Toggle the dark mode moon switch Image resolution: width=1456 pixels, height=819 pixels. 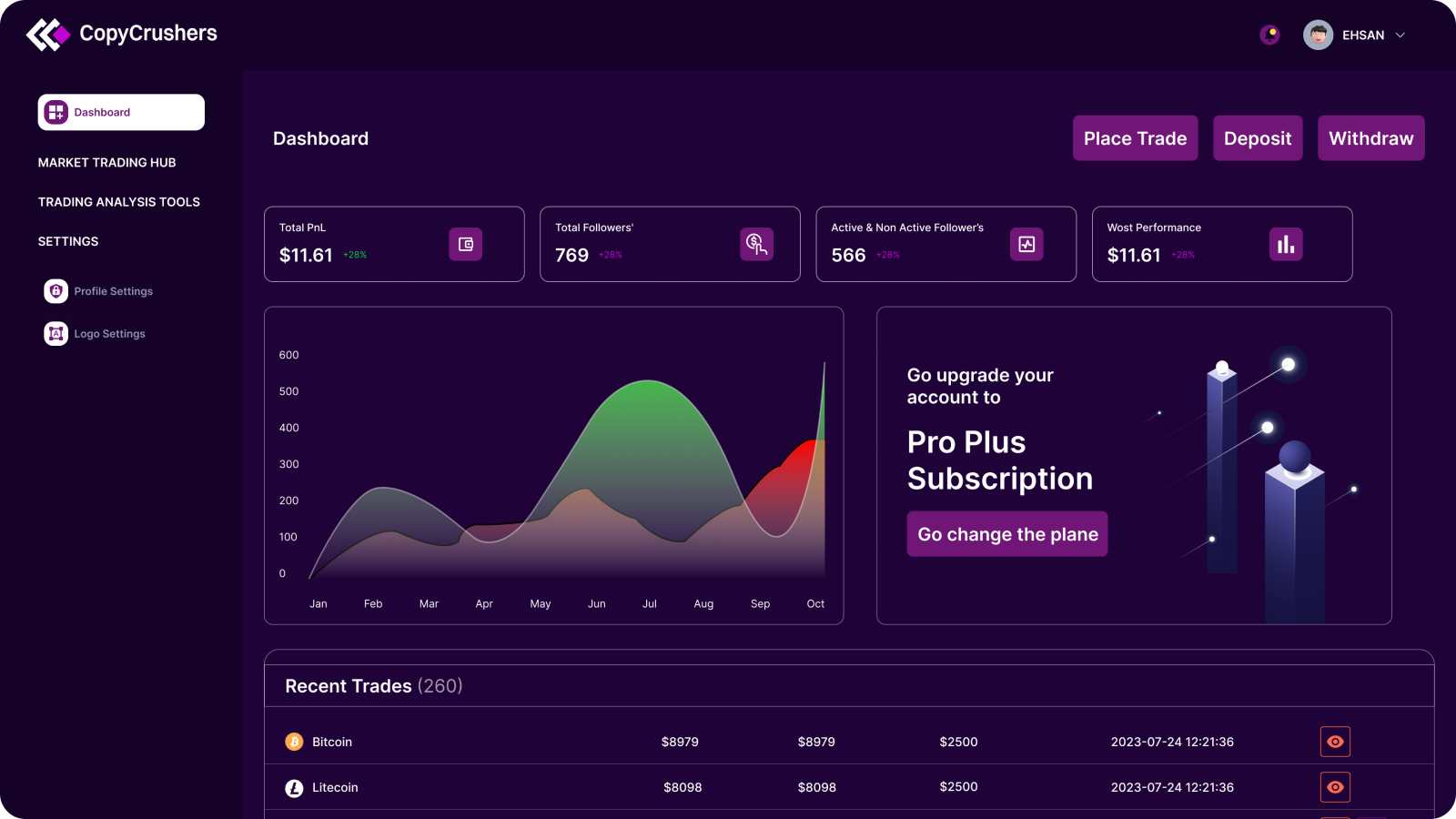coord(1269,35)
